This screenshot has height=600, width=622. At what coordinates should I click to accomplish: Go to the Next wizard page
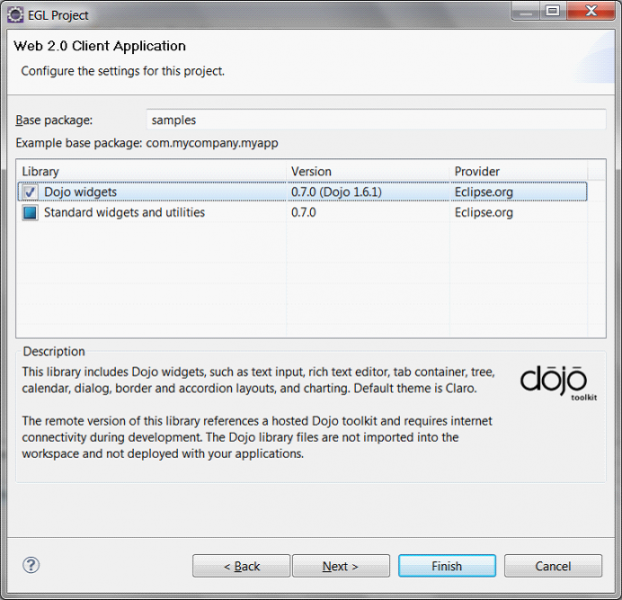(x=341, y=566)
